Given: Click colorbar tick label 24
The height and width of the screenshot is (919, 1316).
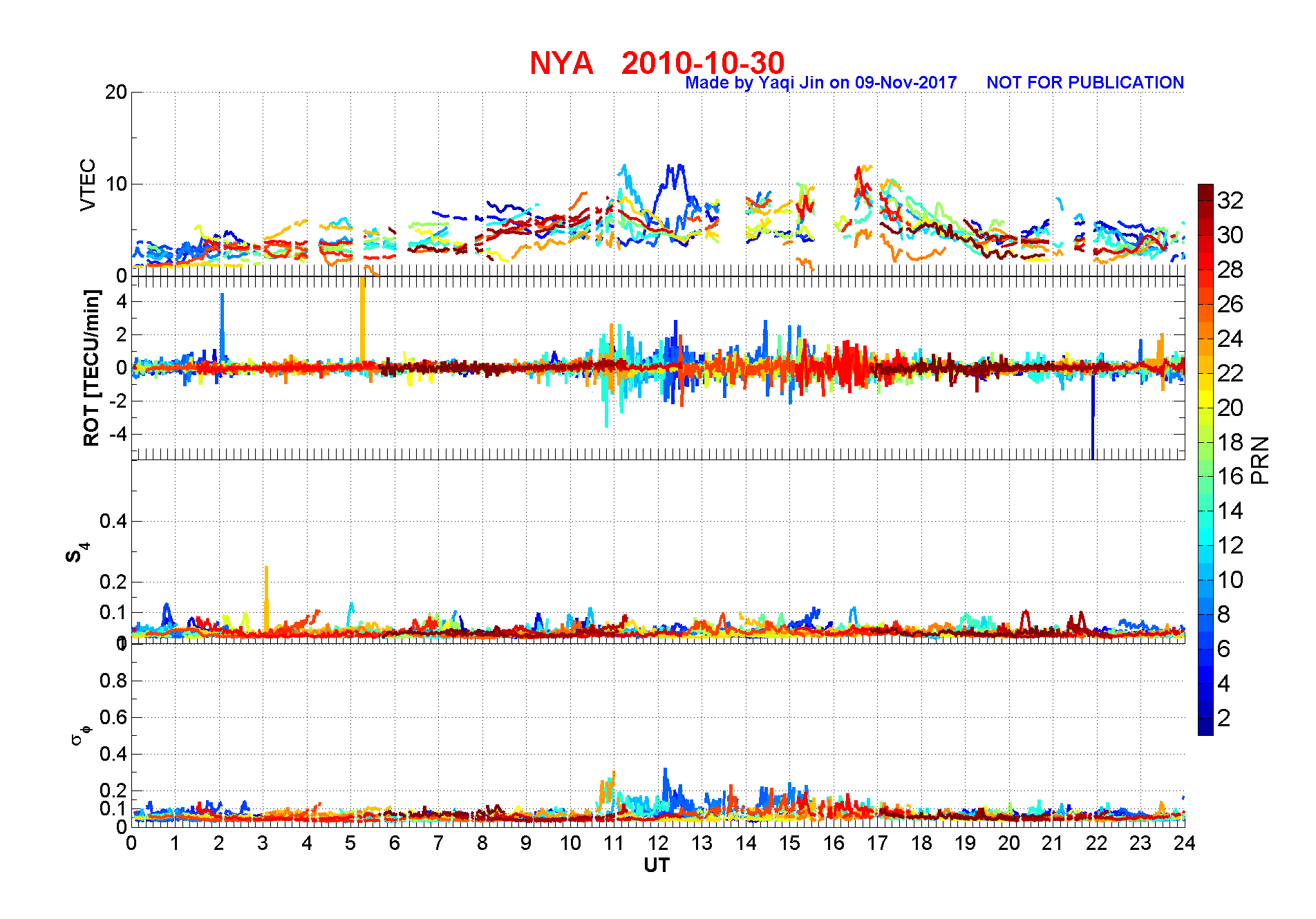Looking at the screenshot, I should tap(1230, 339).
